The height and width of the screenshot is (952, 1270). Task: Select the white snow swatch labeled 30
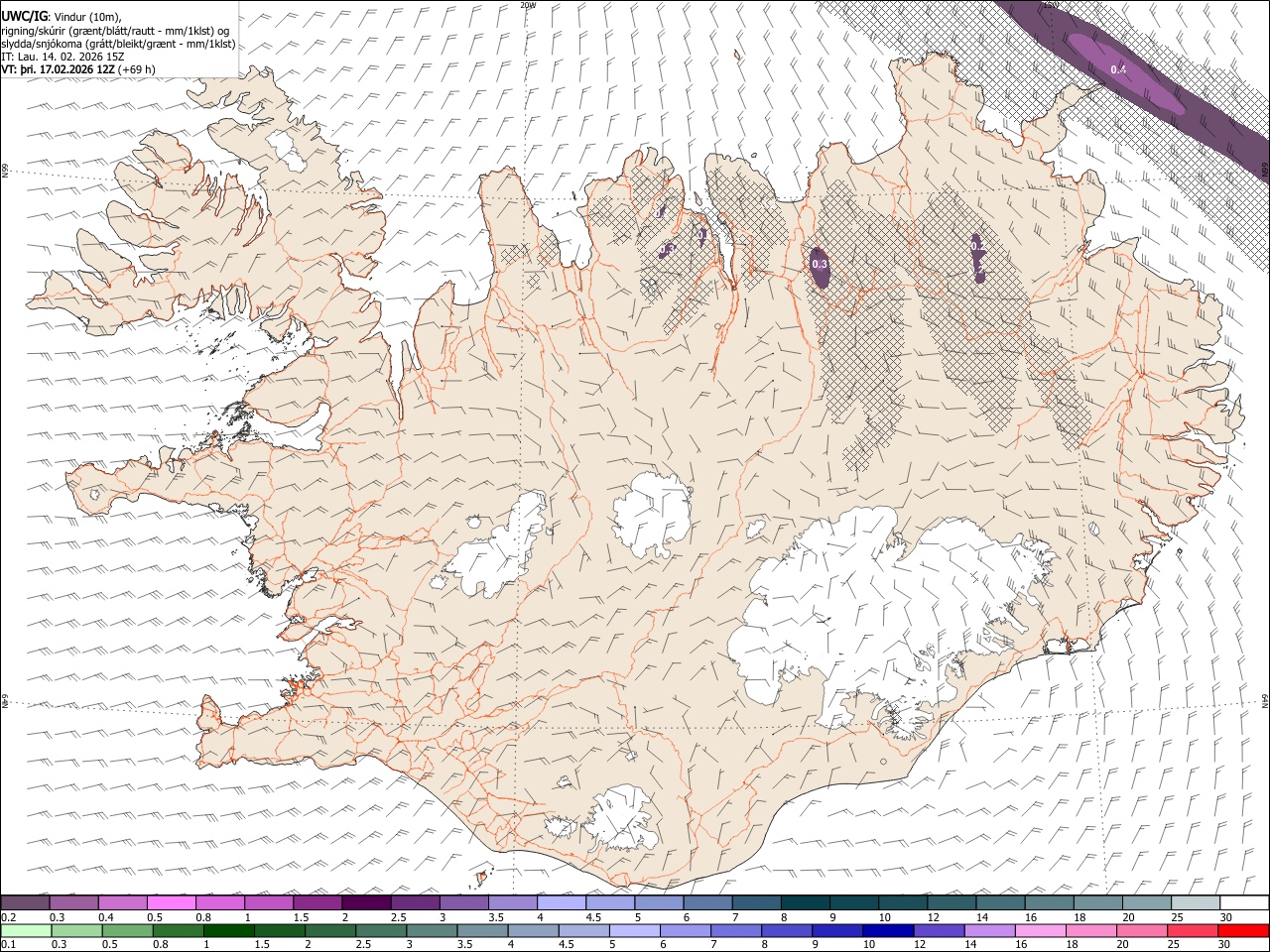1243,902
